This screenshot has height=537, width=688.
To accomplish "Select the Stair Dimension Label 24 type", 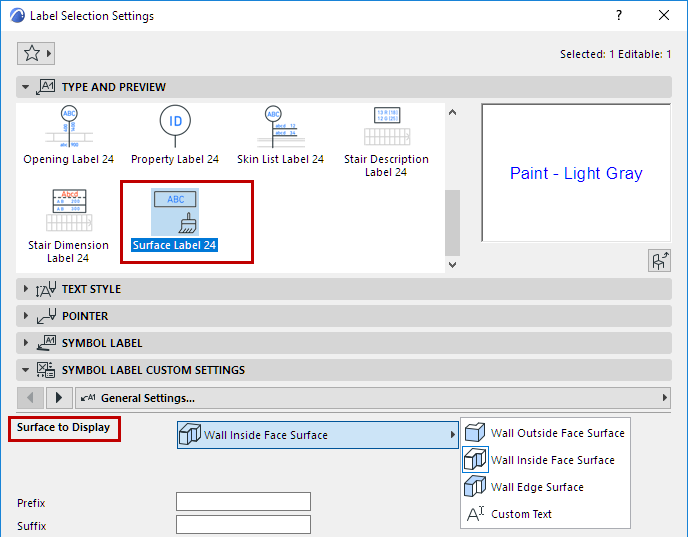I will (68, 226).
